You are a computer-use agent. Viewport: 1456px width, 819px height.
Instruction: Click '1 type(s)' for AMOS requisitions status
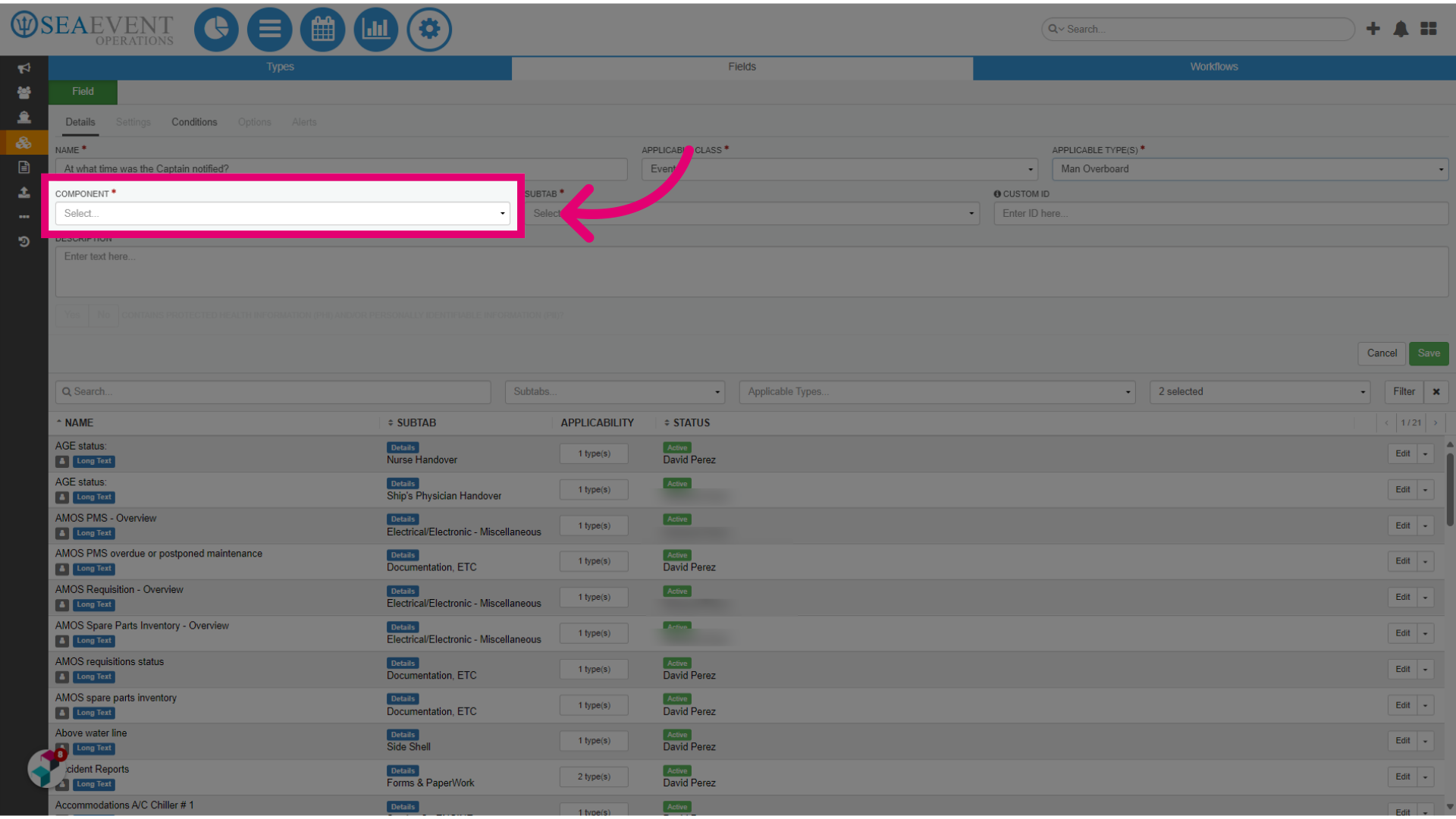click(594, 670)
